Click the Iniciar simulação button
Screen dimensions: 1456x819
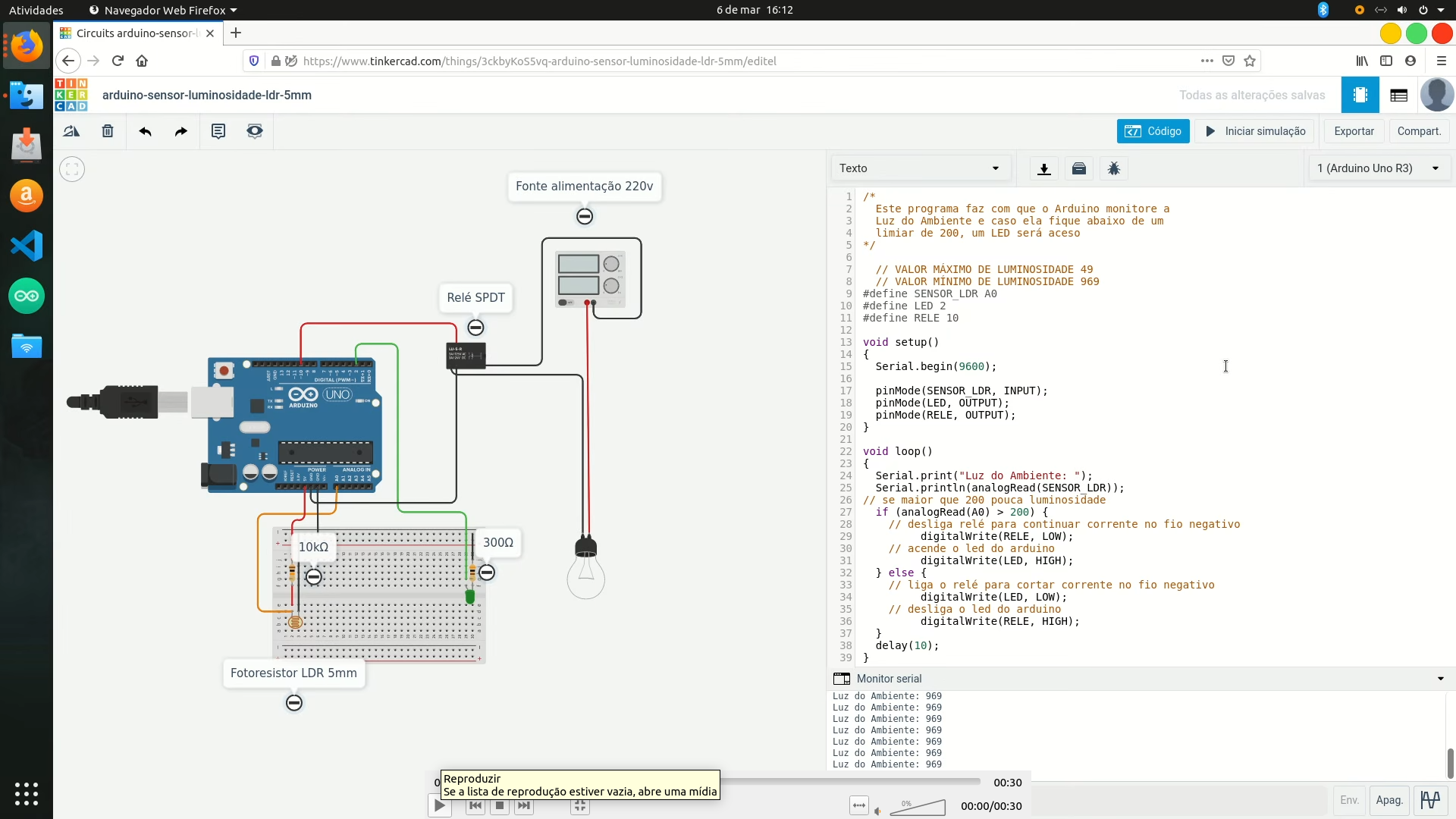coord(1254,130)
